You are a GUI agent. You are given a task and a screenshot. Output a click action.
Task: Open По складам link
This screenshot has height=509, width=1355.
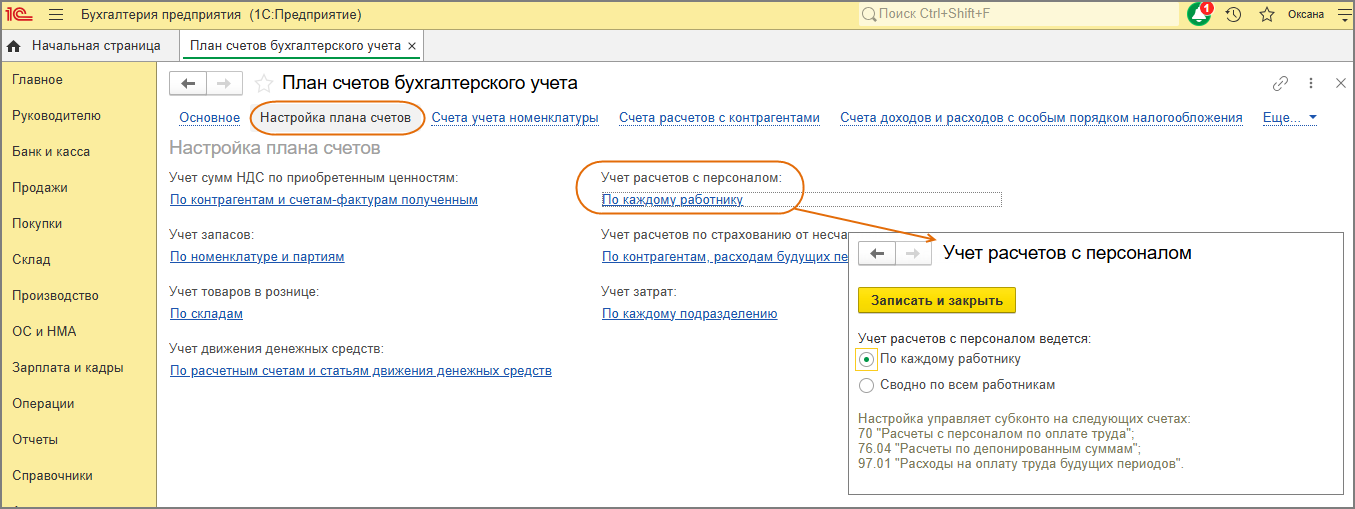(x=206, y=314)
